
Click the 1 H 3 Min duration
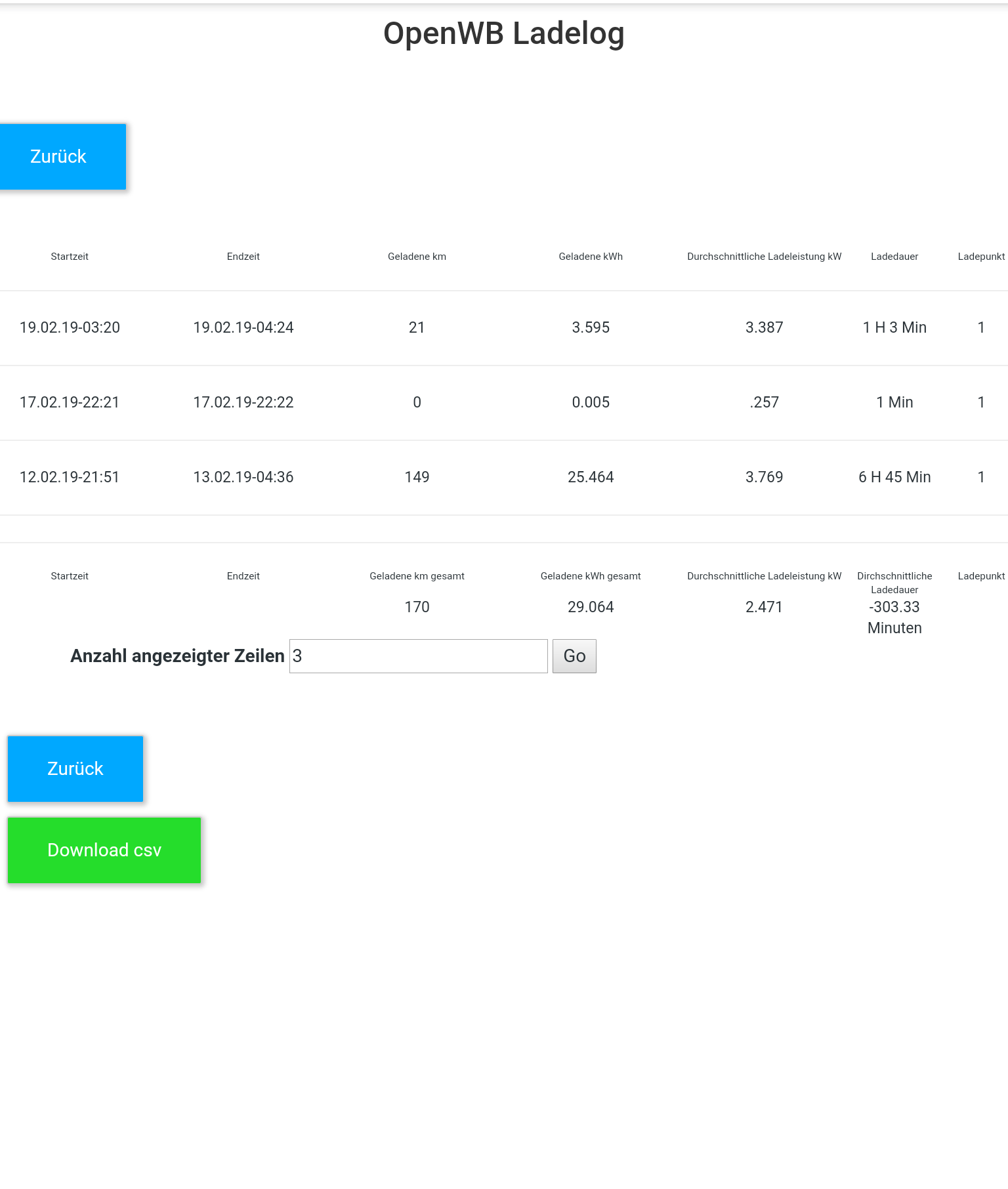coord(894,327)
